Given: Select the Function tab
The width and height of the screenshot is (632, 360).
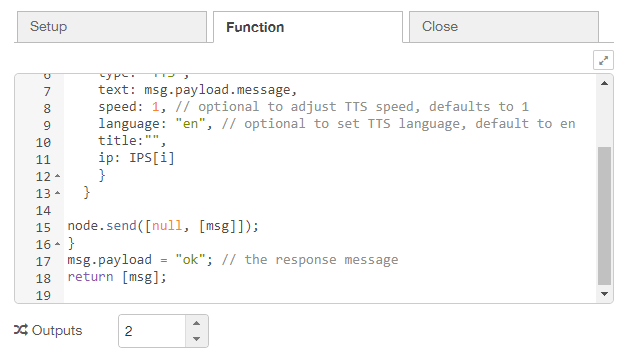Looking at the screenshot, I should [308, 27].
